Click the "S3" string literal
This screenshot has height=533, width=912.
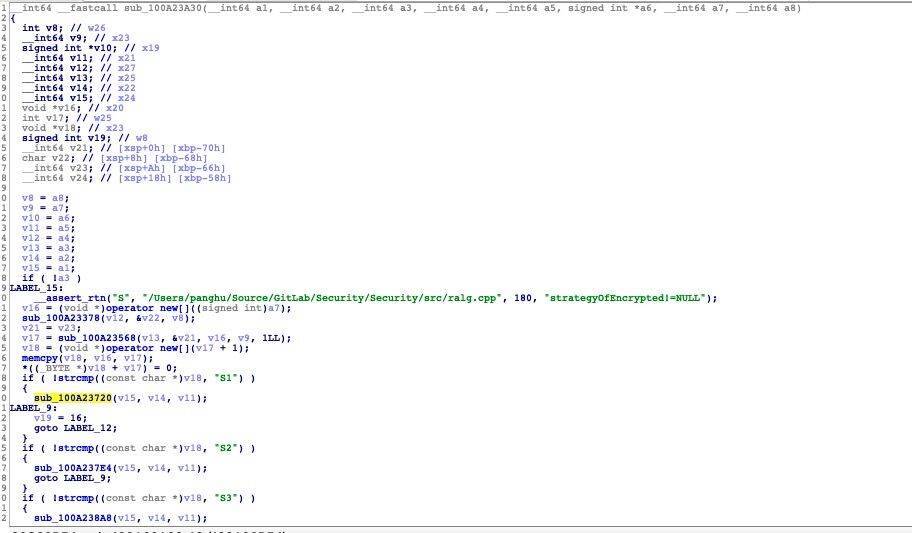click(x=226, y=499)
